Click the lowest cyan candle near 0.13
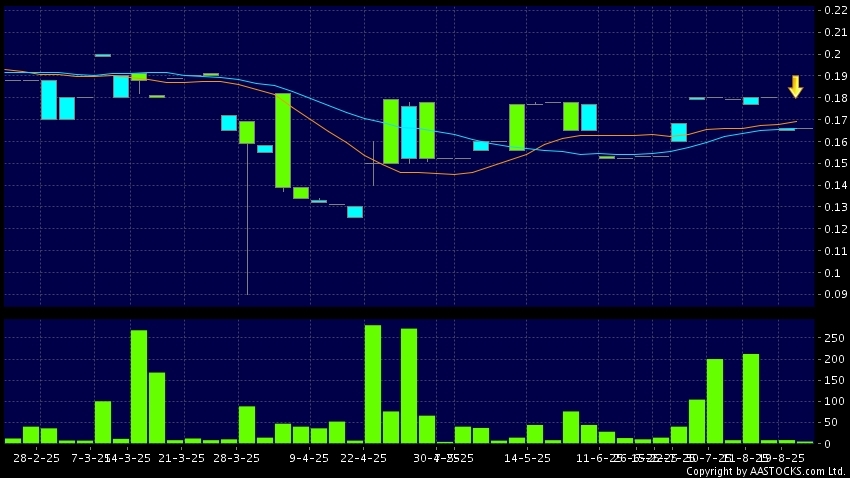This screenshot has width=850, height=478. 355,212
